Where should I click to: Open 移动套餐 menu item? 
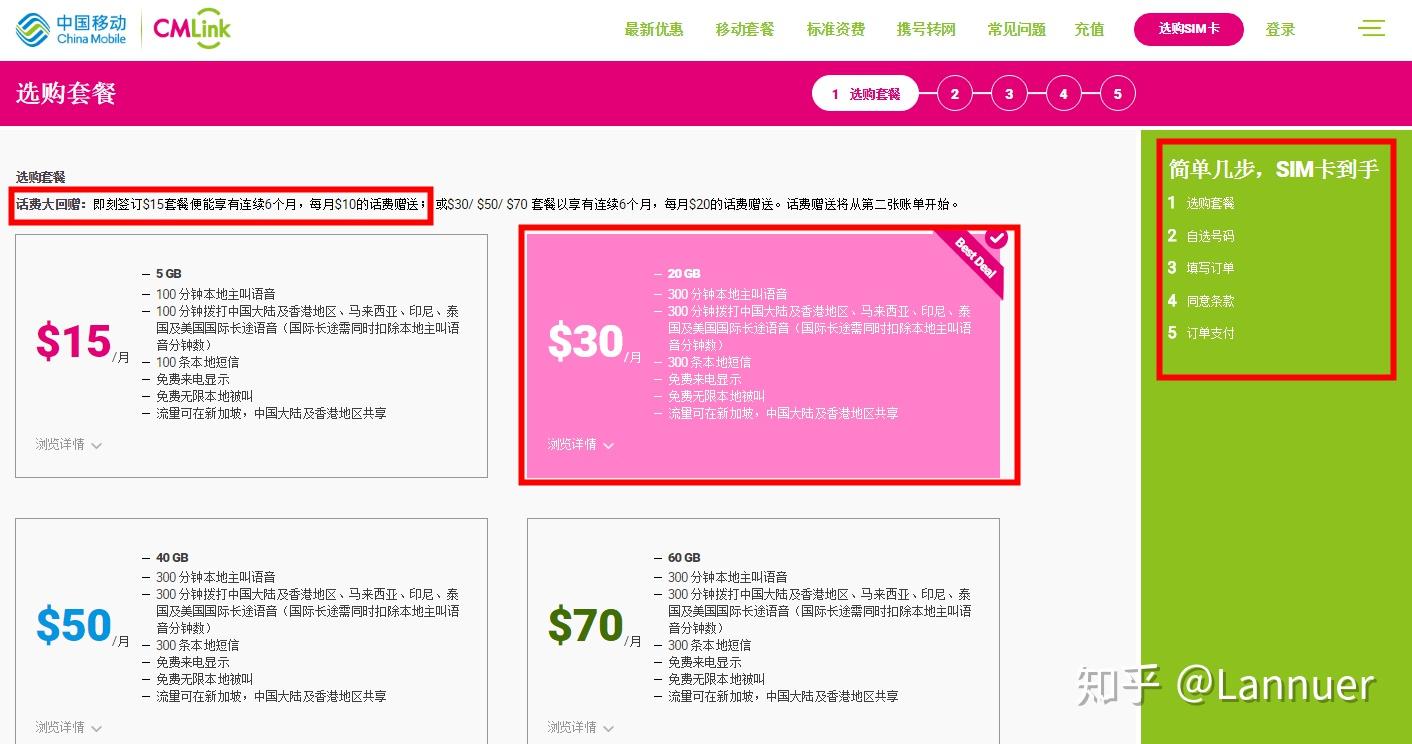coord(745,29)
